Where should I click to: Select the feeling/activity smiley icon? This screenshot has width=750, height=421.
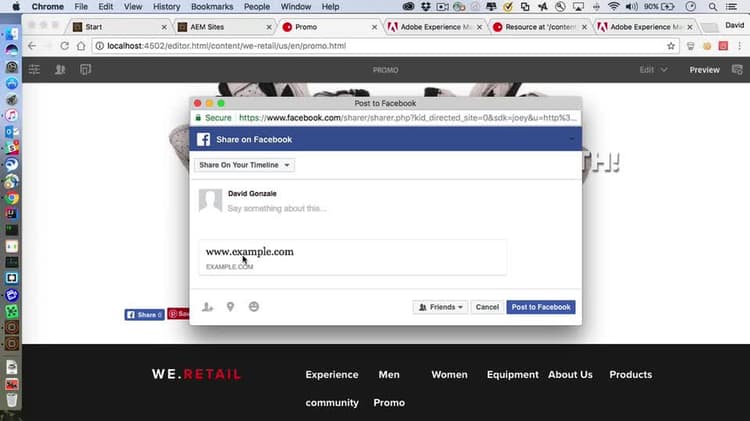click(254, 307)
